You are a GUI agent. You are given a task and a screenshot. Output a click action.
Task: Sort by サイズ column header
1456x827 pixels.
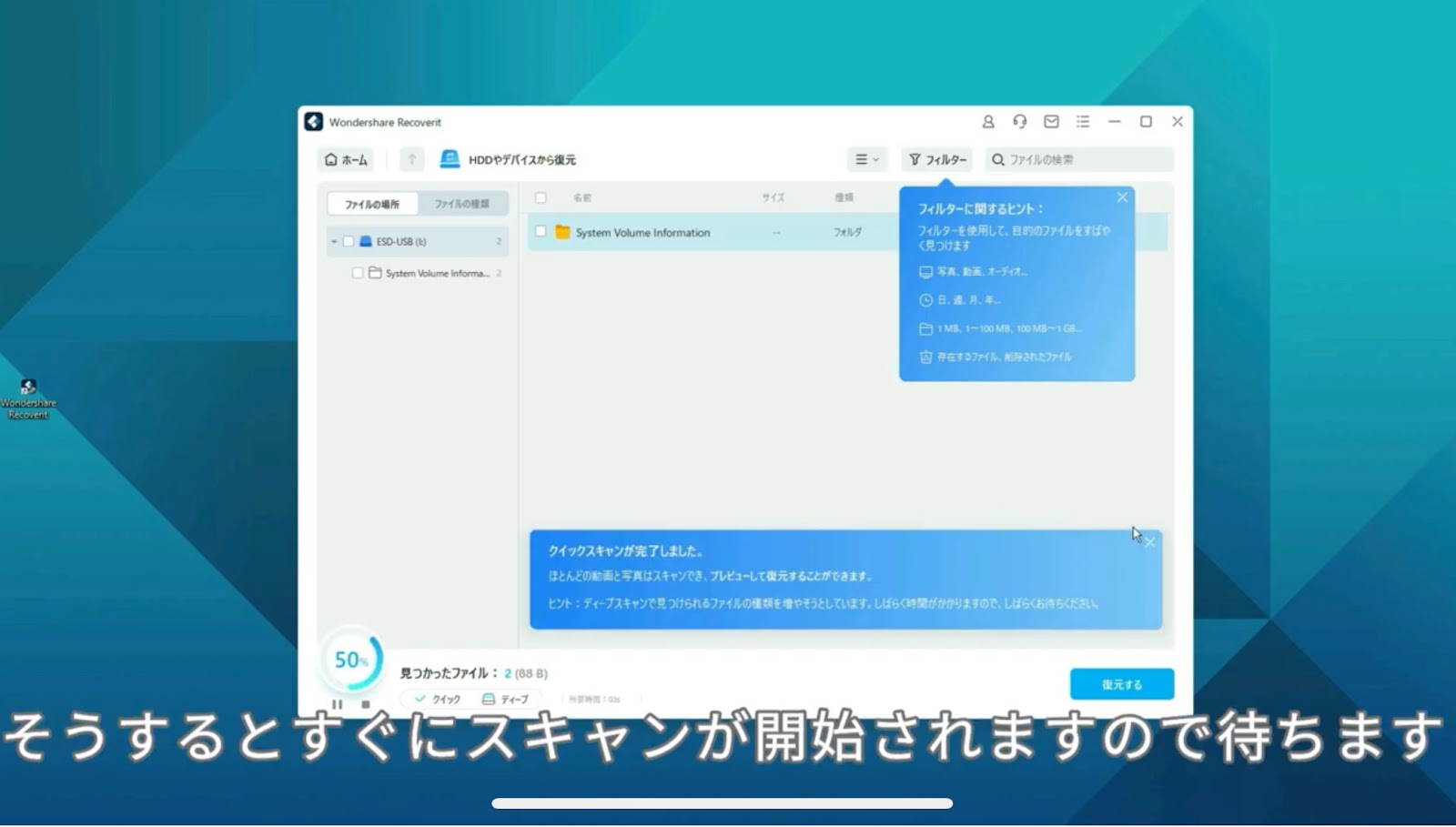[x=773, y=197]
